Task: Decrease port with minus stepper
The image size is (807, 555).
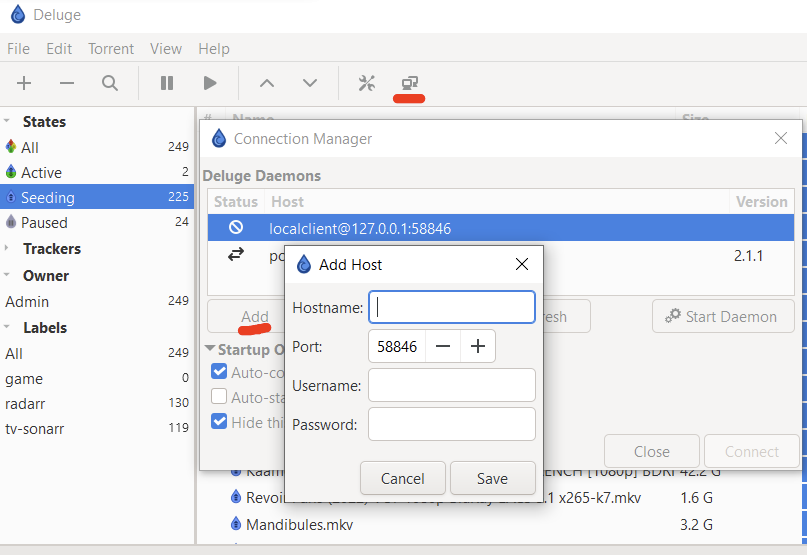Action: coord(443,346)
